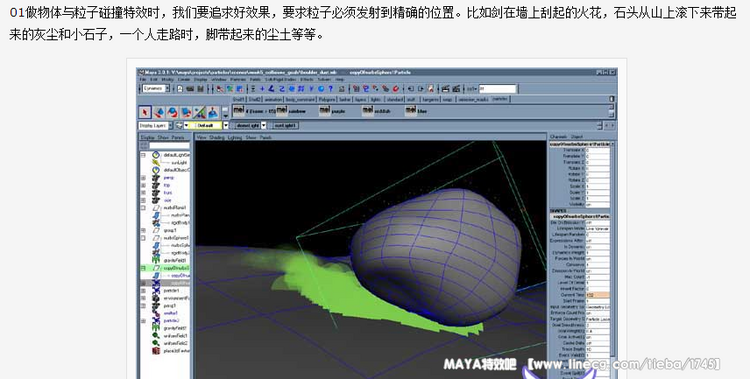Viewport: 750px width, 379px height.
Task: Click the uniformField1 icon in outliner
Action: point(156,336)
